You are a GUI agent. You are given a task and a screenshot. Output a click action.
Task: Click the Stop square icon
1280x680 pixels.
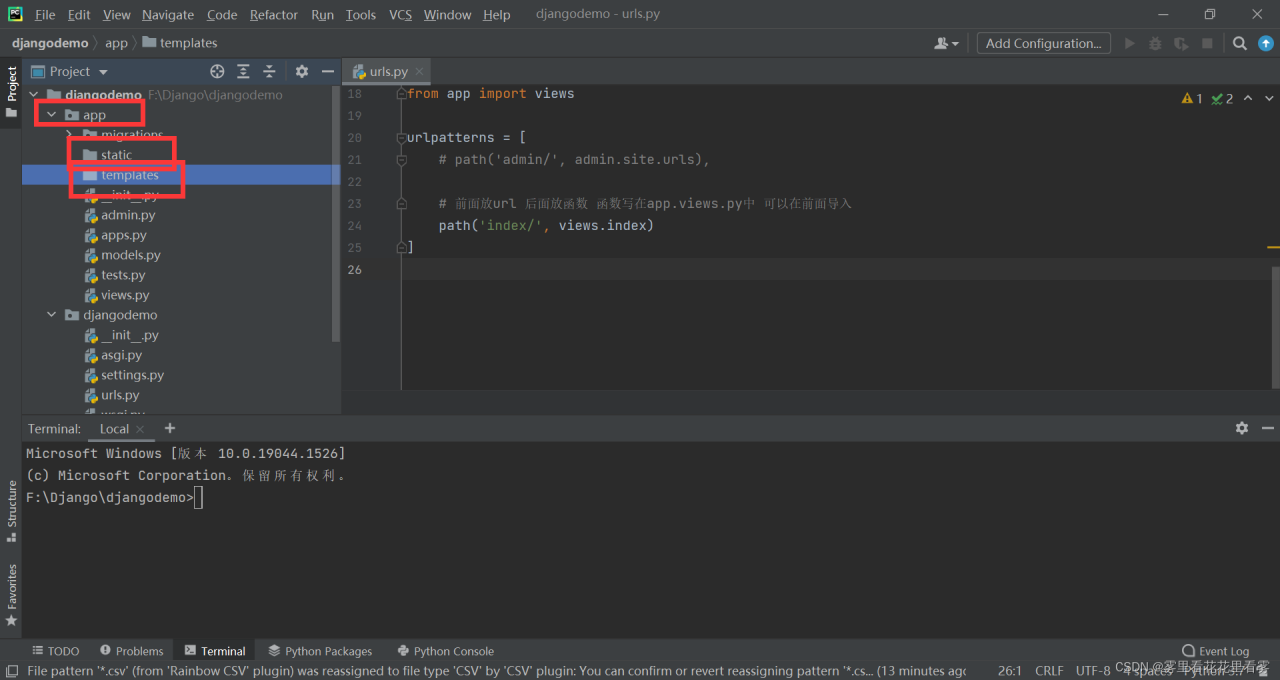[x=1207, y=43]
